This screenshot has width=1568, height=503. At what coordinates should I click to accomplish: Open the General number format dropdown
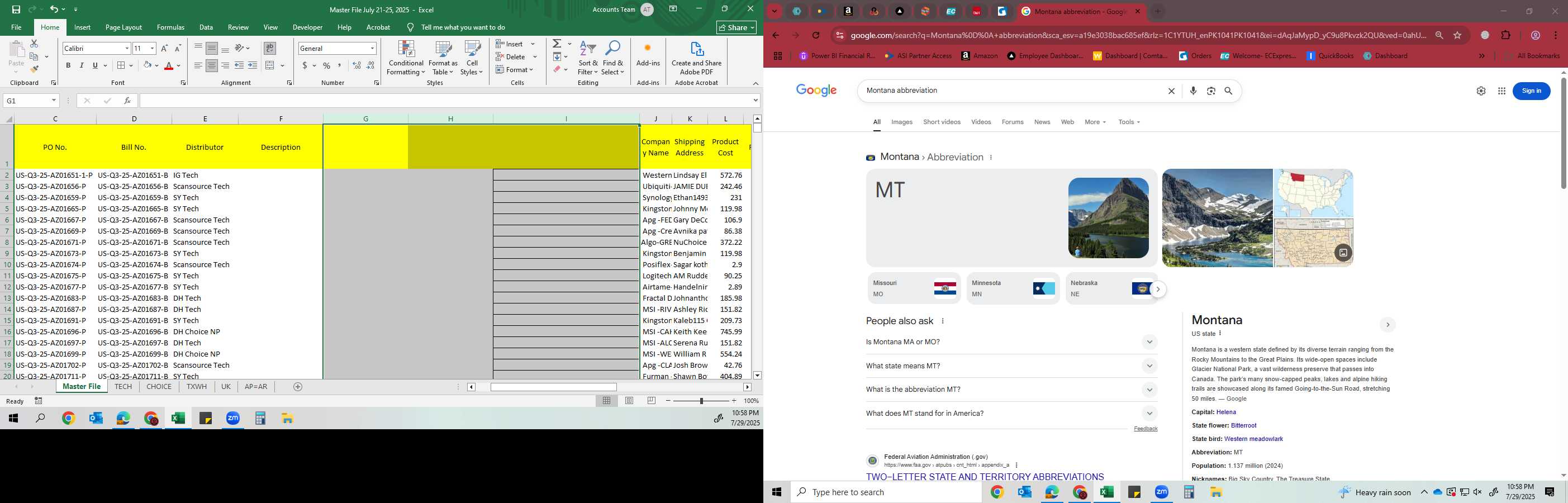(372, 48)
